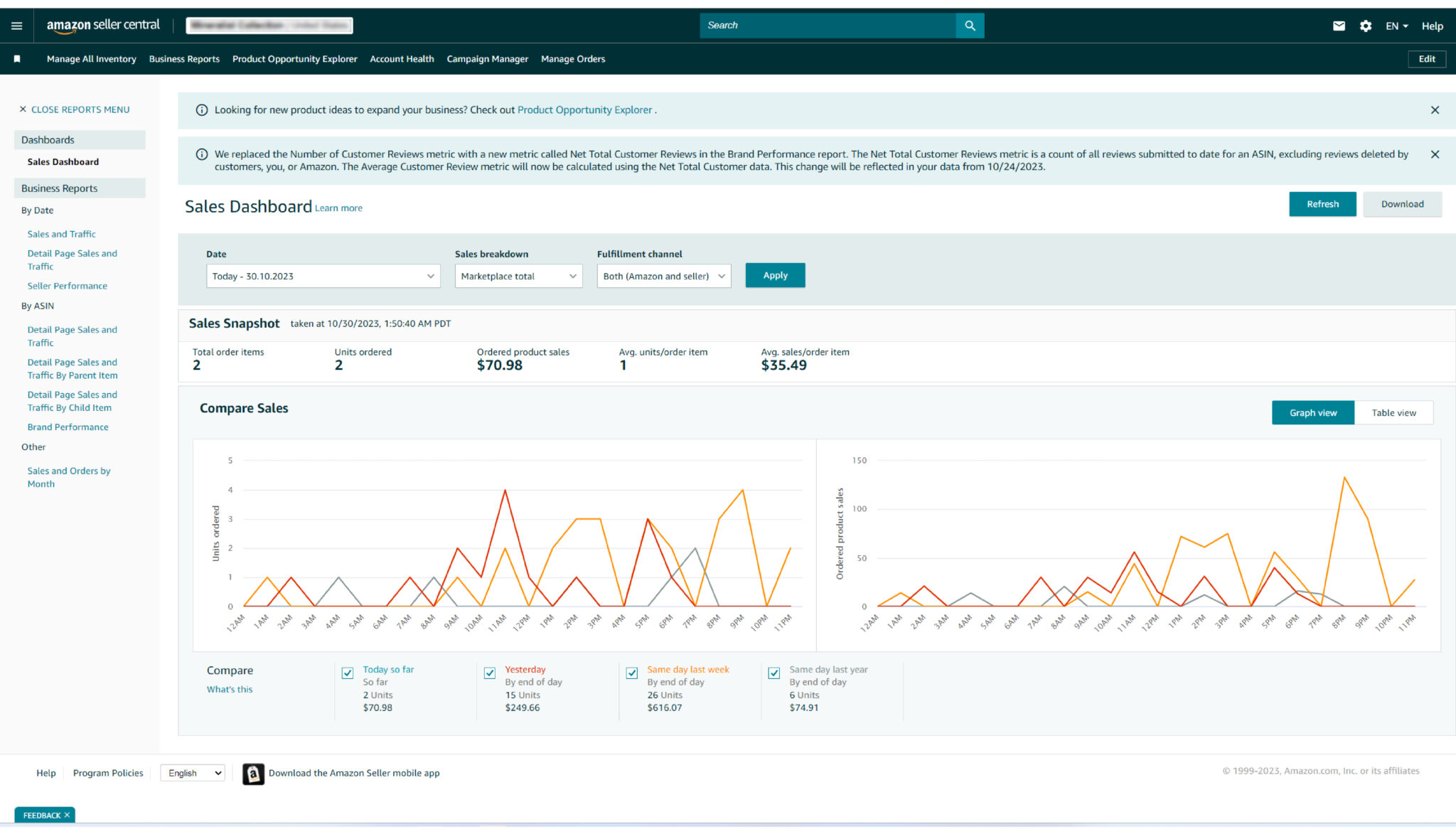Click the Close Reports Menu link
1456x839 pixels.
pos(80,109)
